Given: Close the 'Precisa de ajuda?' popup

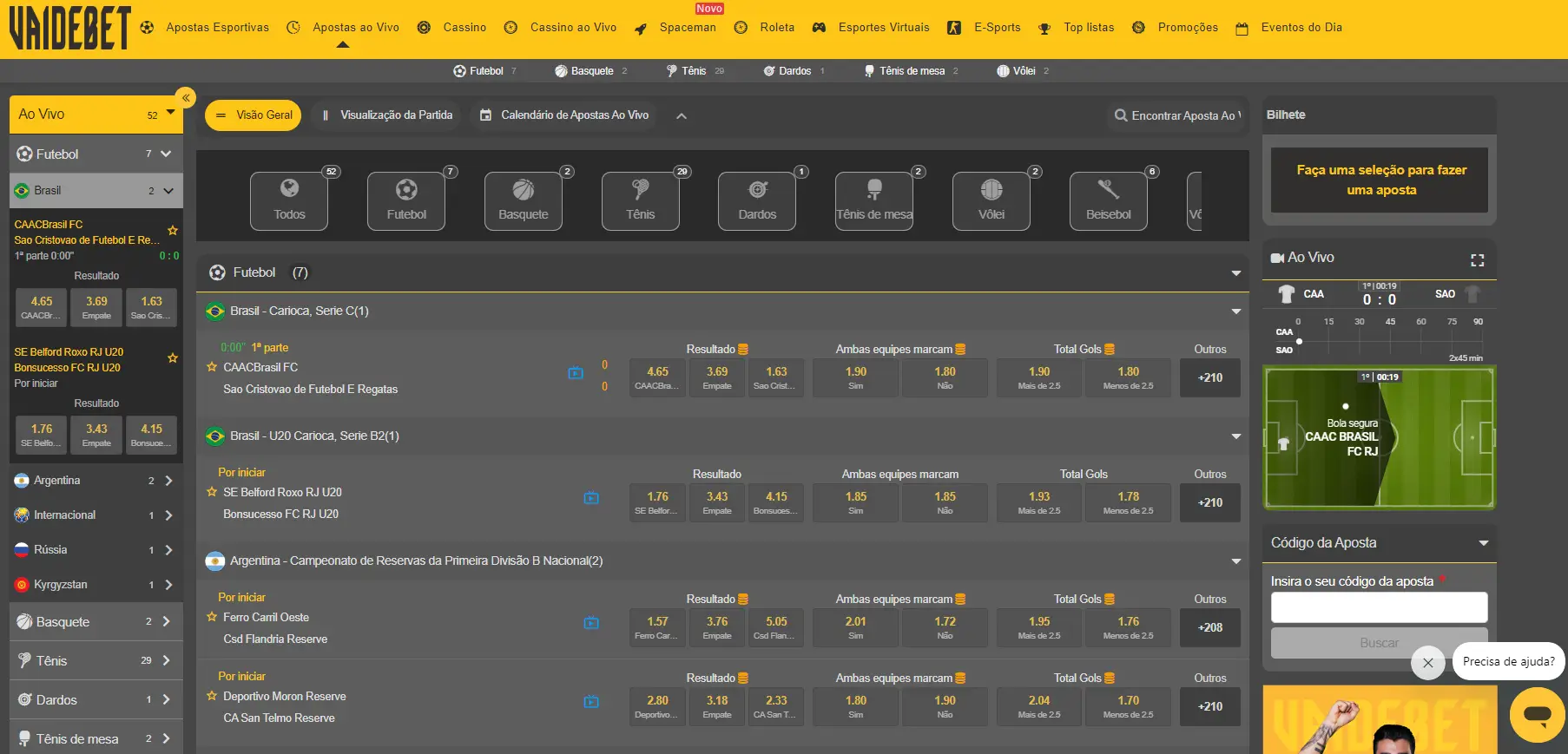Looking at the screenshot, I should coord(1428,663).
